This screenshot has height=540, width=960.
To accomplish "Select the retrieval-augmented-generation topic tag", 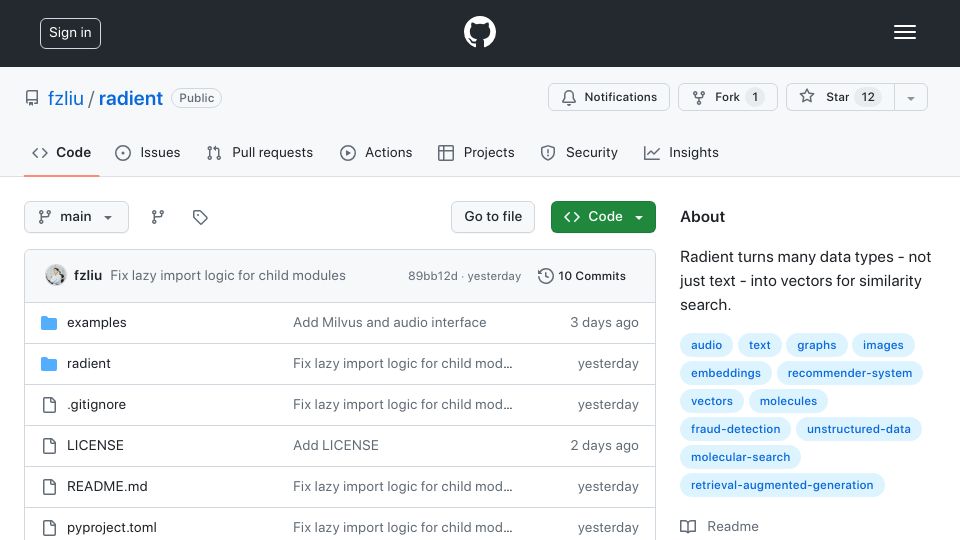I will tap(782, 486).
